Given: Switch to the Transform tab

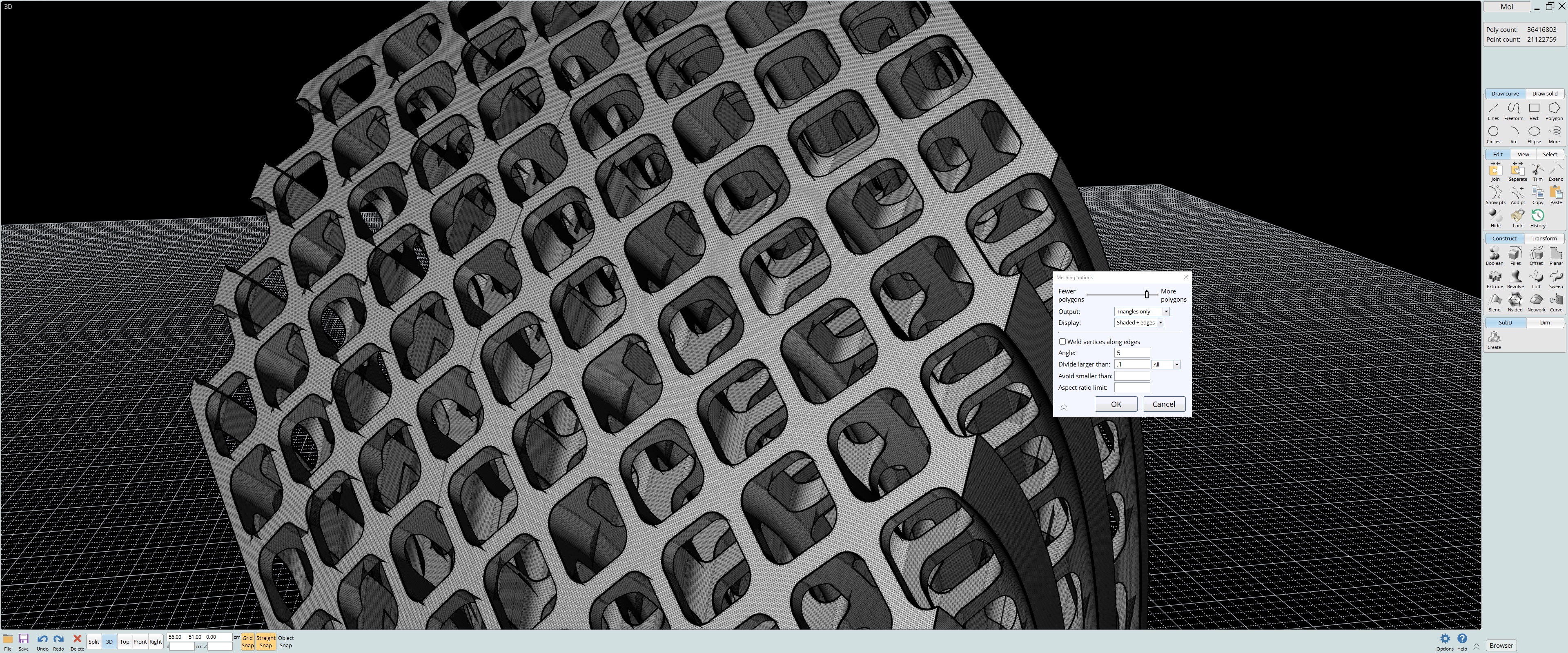Looking at the screenshot, I should point(1543,239).
